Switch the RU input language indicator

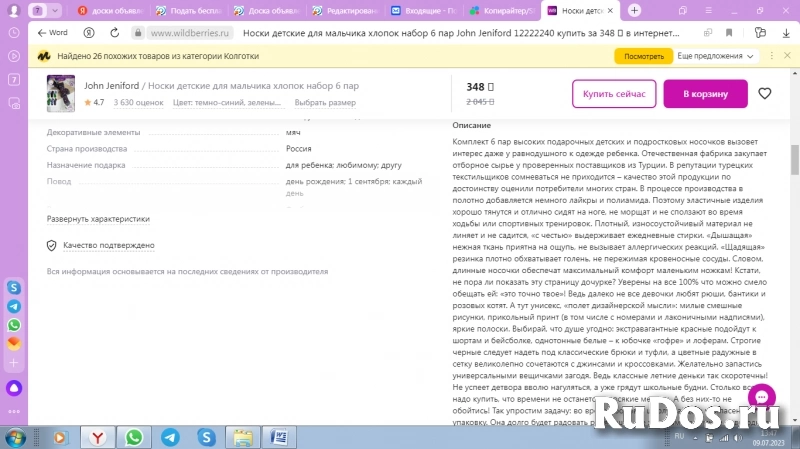point(679,436)
